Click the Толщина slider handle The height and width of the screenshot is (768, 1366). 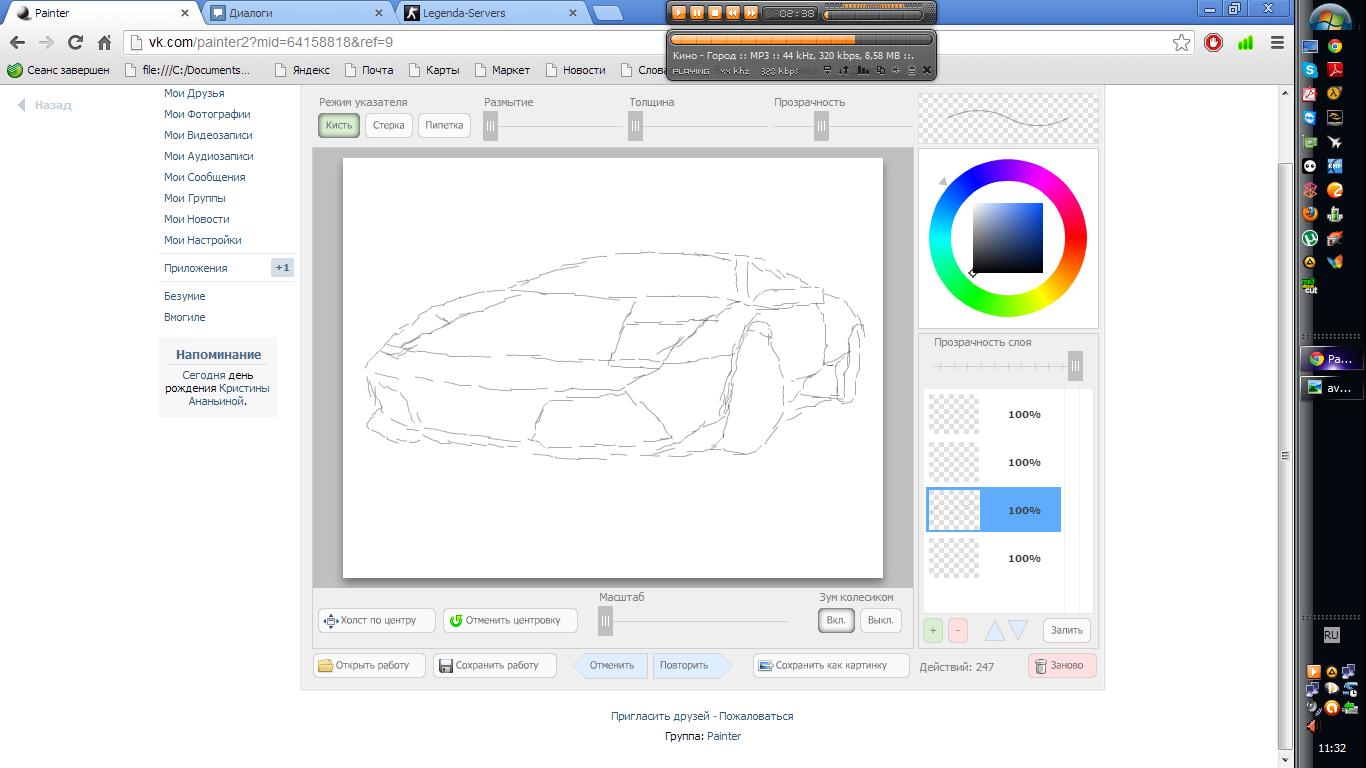point(635,126)
